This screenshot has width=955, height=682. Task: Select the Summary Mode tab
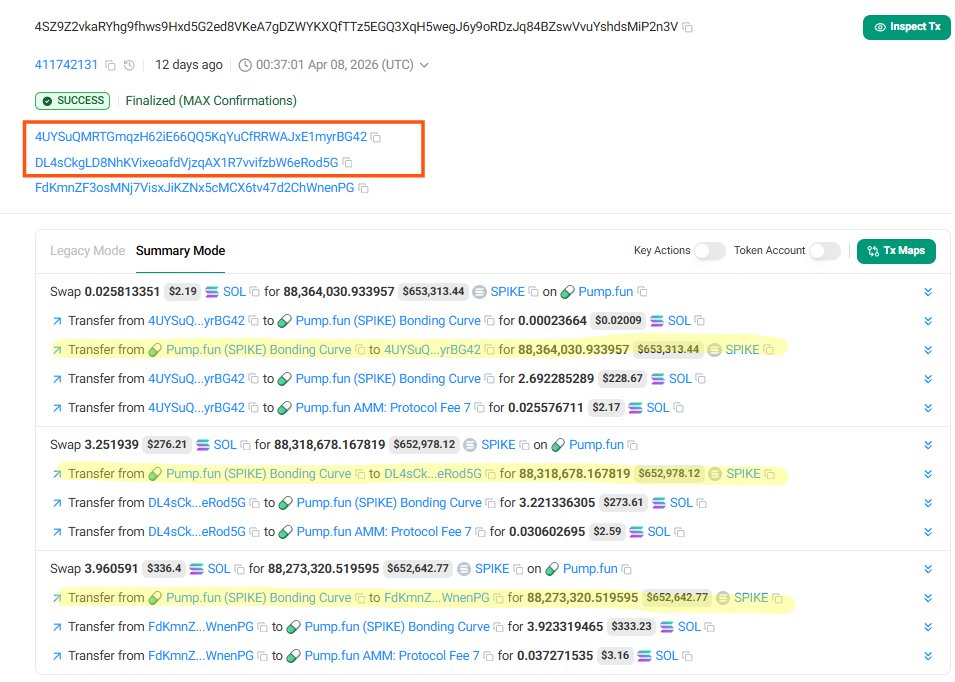[180, 251]
